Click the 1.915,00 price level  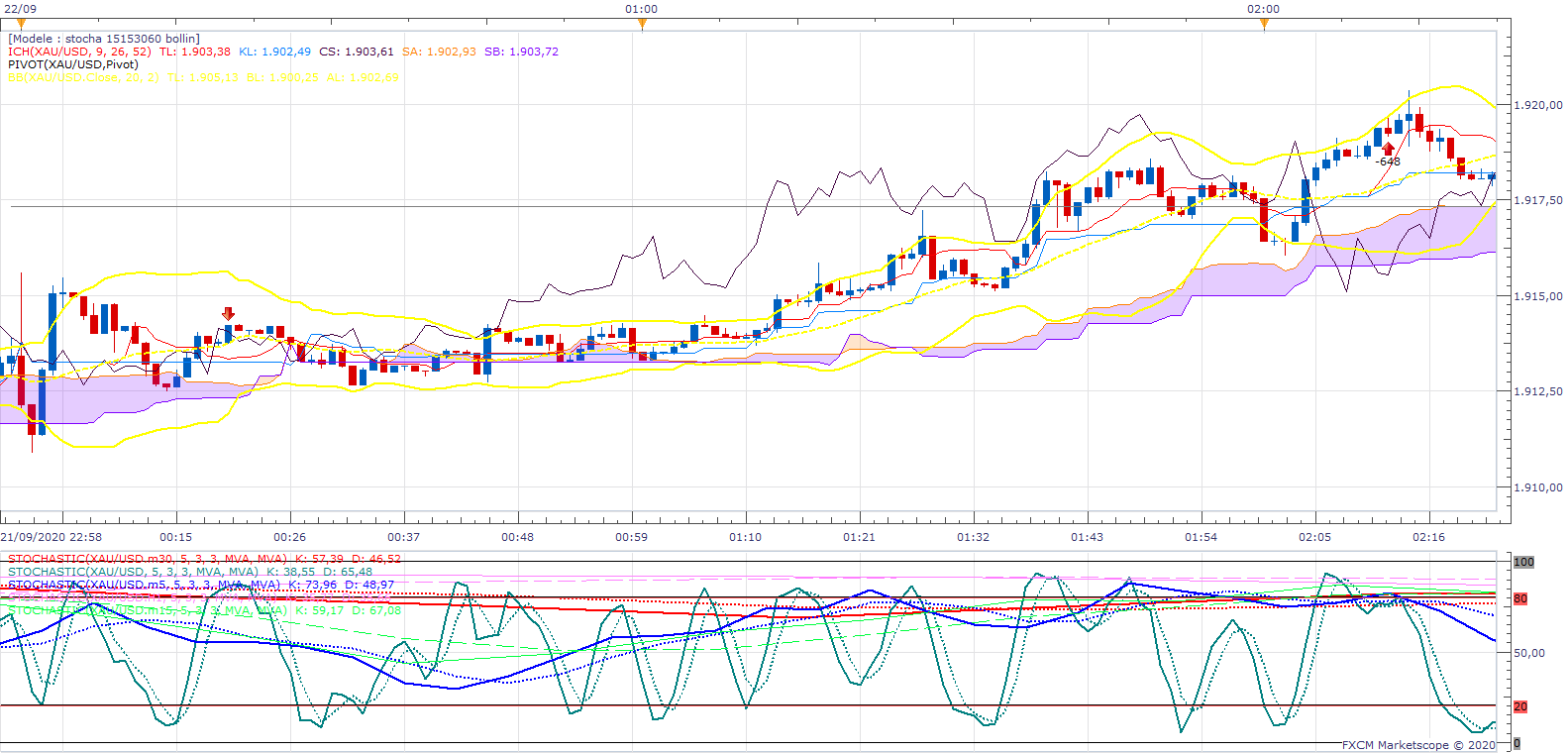[x=1538, y=296]
